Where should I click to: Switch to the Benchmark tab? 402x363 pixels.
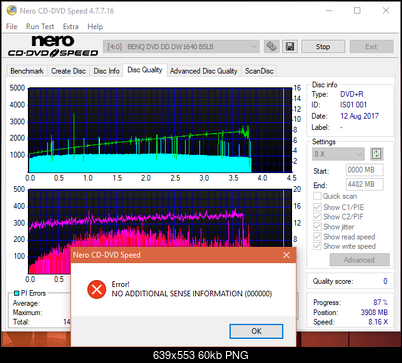point(27,71)
